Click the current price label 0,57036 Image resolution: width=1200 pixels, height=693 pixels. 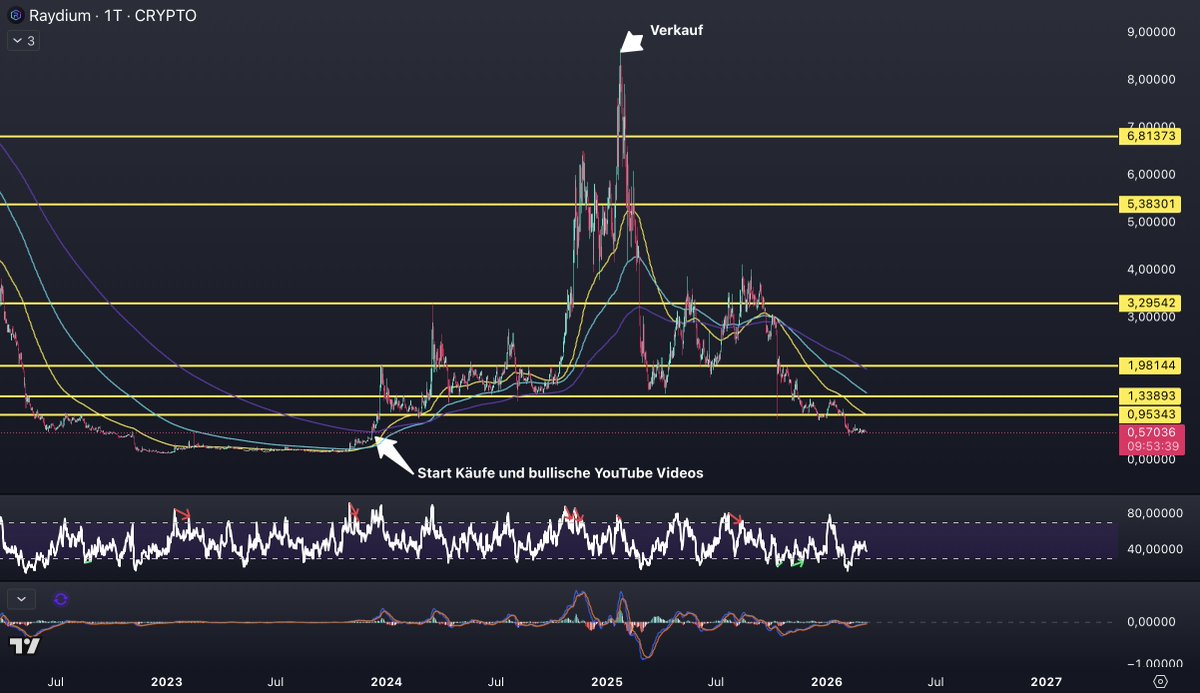click(x=1150, y=432)
